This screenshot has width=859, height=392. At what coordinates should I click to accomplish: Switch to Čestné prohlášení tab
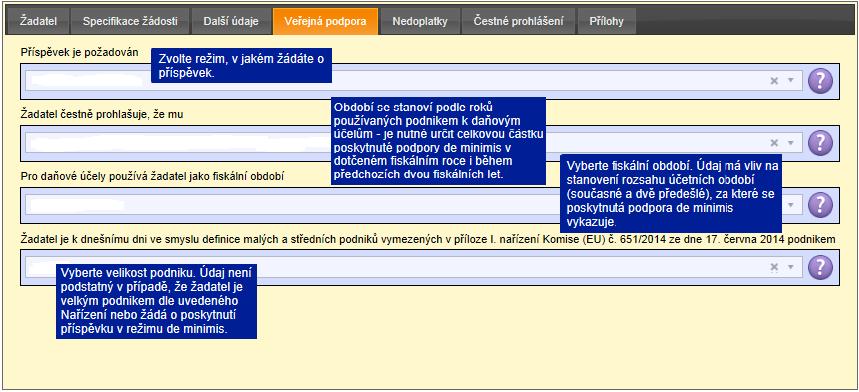pos(518,21)
